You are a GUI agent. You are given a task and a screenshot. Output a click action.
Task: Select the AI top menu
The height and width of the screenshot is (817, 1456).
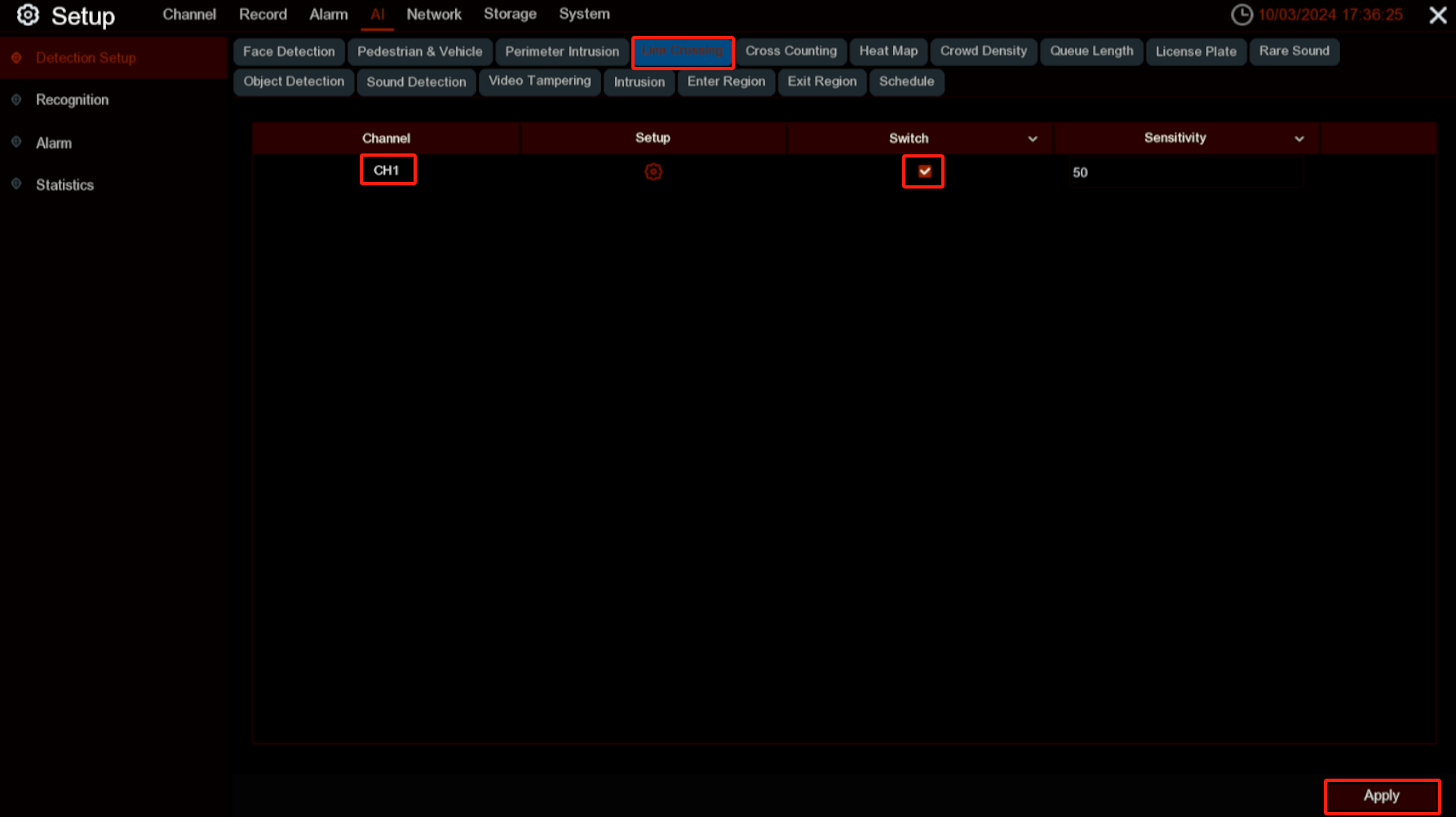pos(377,15)
